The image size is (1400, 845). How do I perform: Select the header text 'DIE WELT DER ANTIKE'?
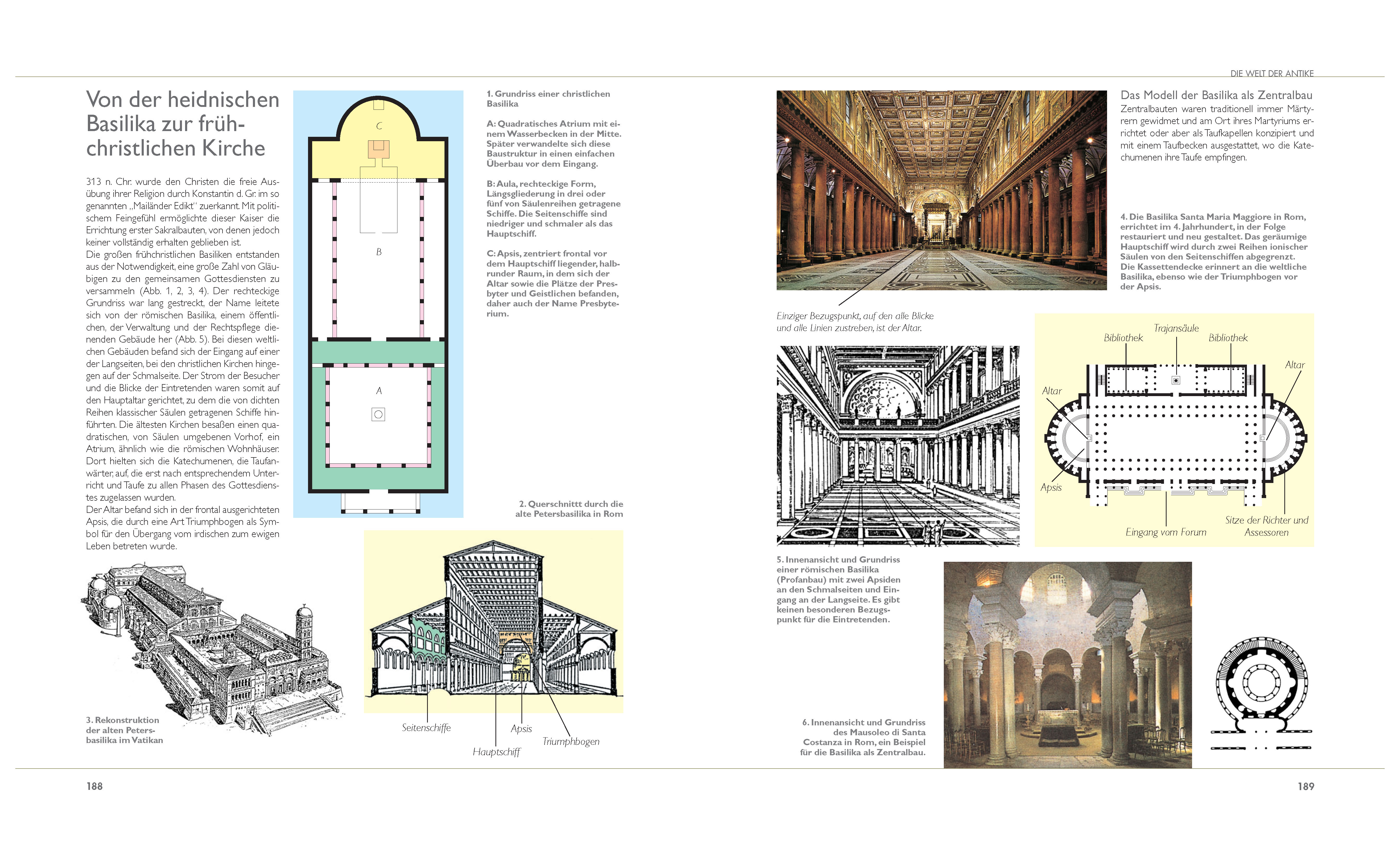pyautogui.click(x=1272, y=73)
